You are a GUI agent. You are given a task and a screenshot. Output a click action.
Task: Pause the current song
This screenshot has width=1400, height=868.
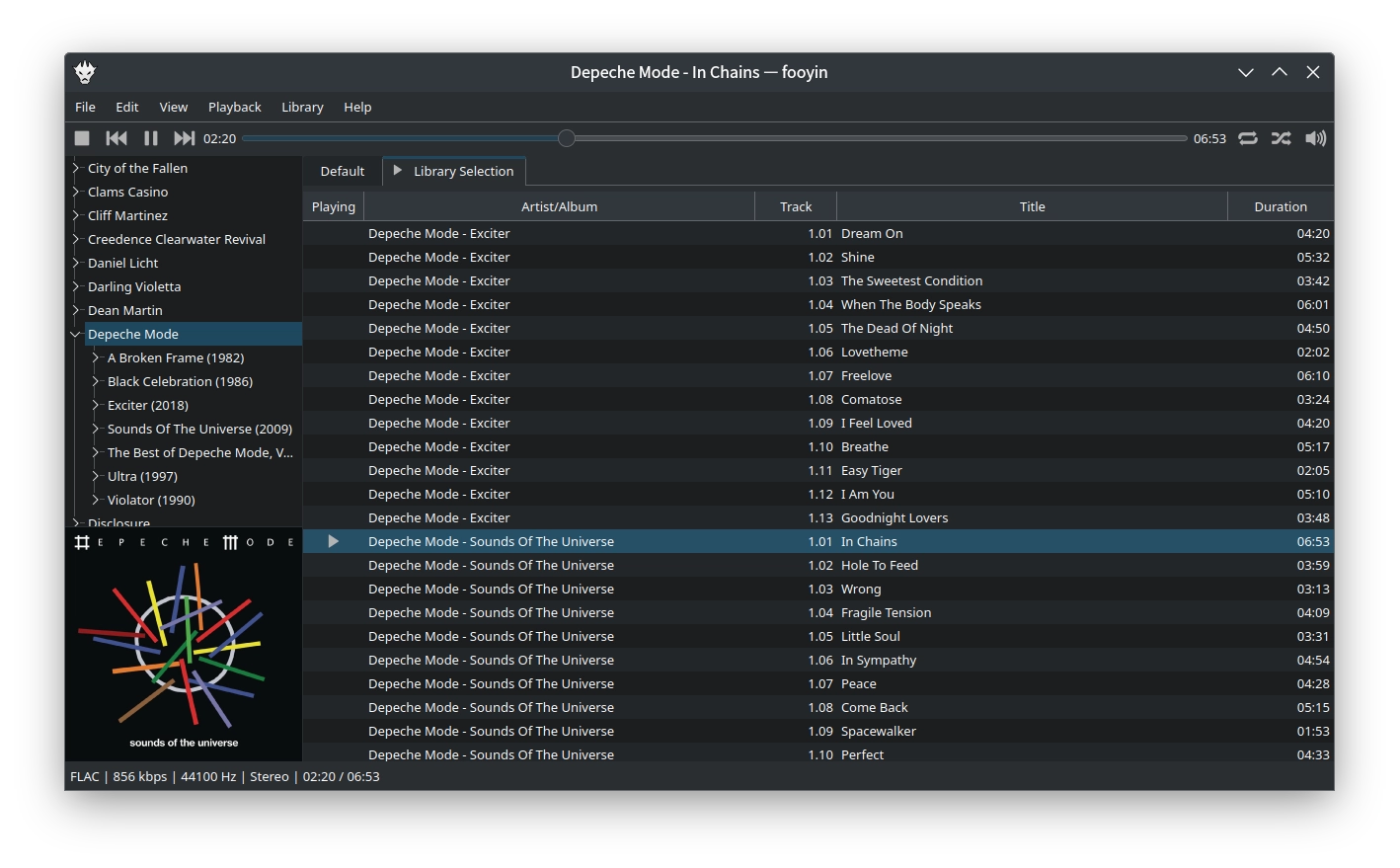coord(150,138)
